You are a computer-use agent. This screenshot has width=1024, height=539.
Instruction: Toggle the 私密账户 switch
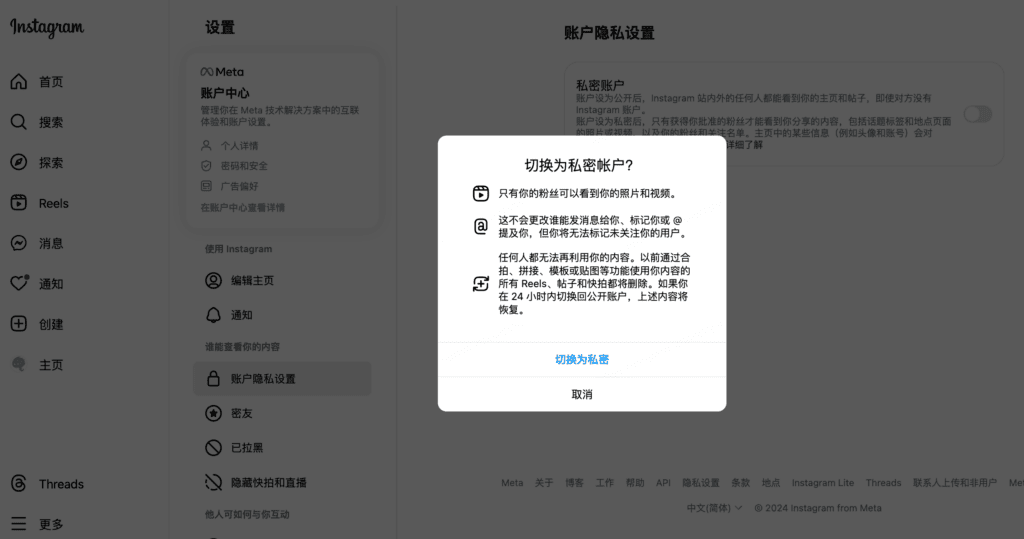click(x=978, y=114)
